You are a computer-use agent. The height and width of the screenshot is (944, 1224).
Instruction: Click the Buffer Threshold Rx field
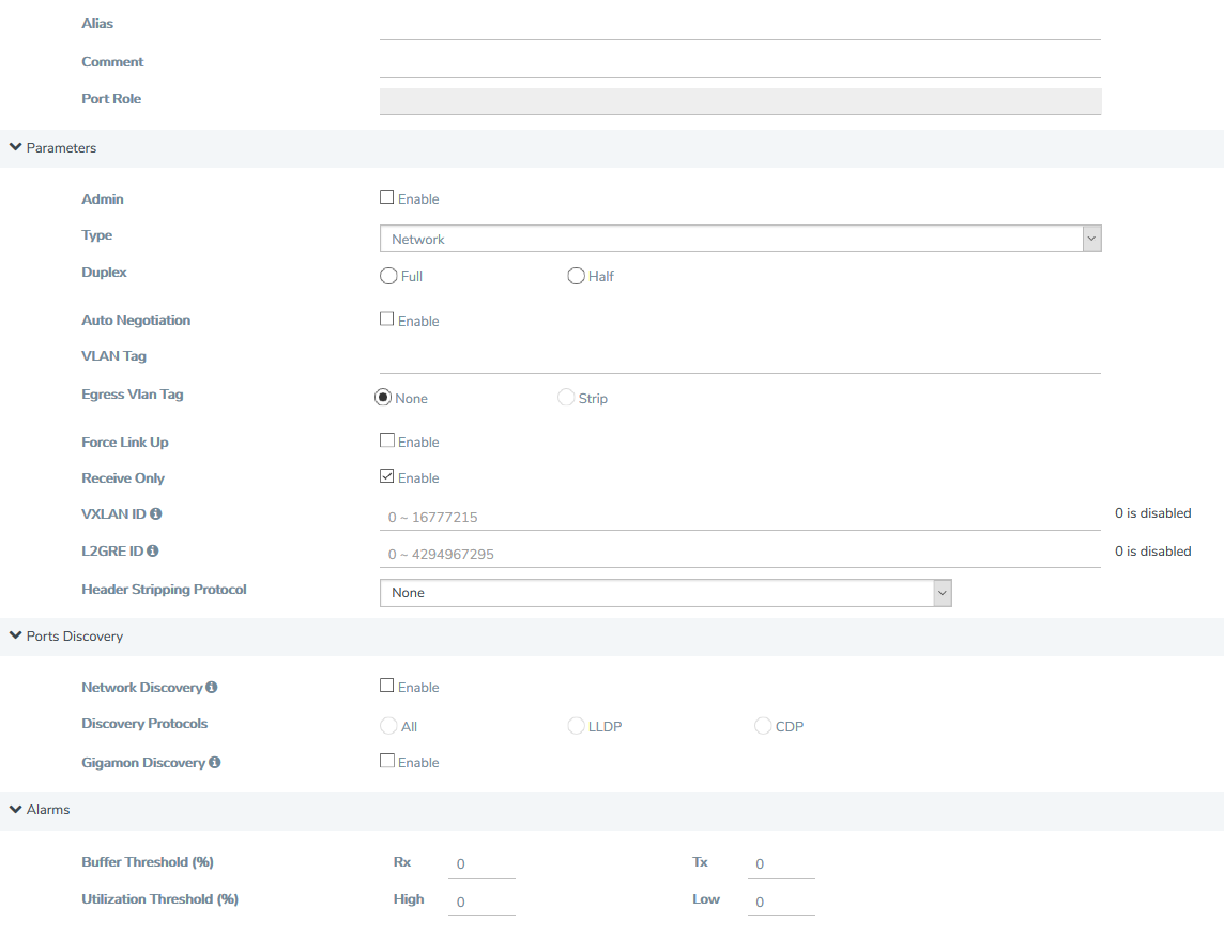481,864
